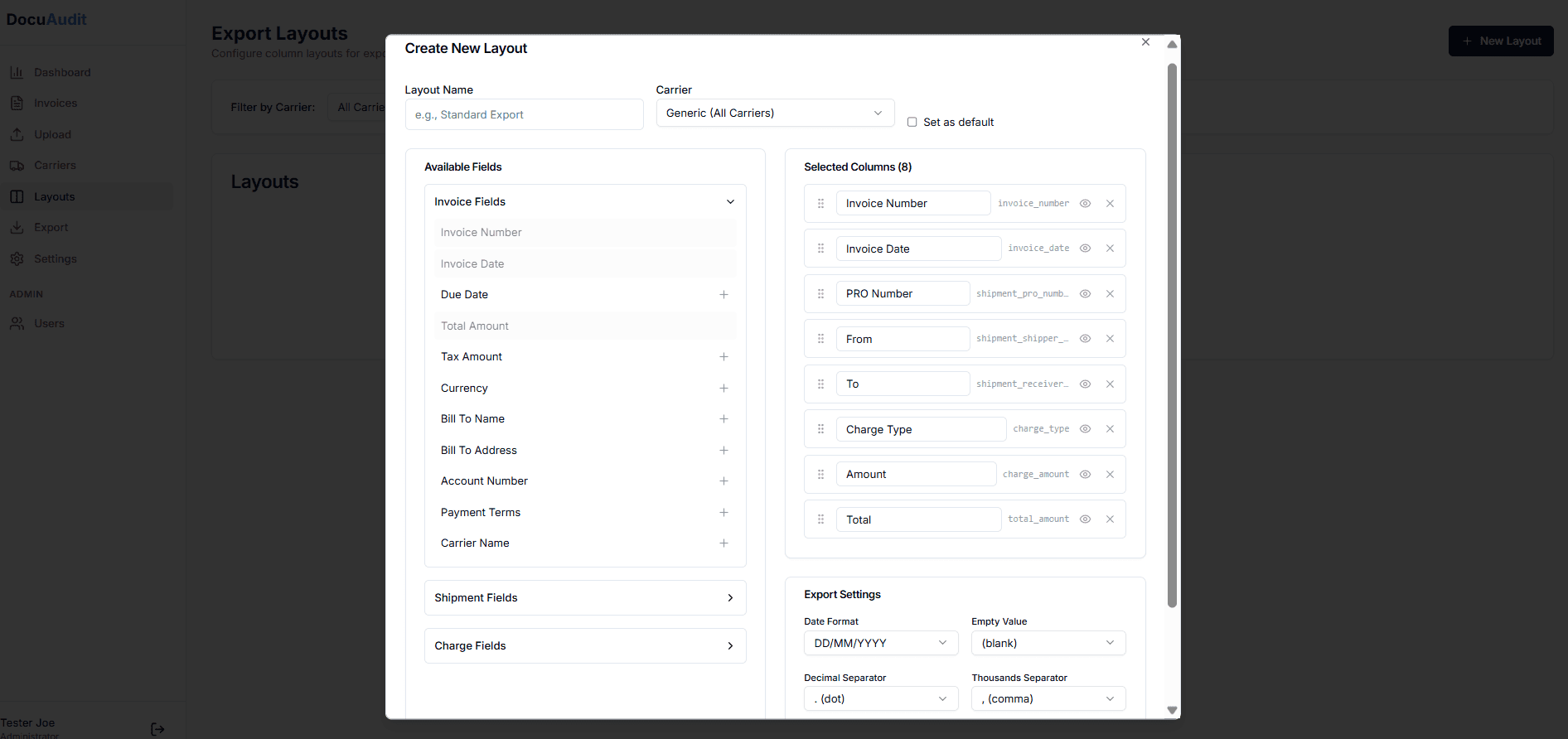Remove the Total column
The height and width of the screenshot is (739, 1568).
pyautogui.click(x=1110, y=519)
